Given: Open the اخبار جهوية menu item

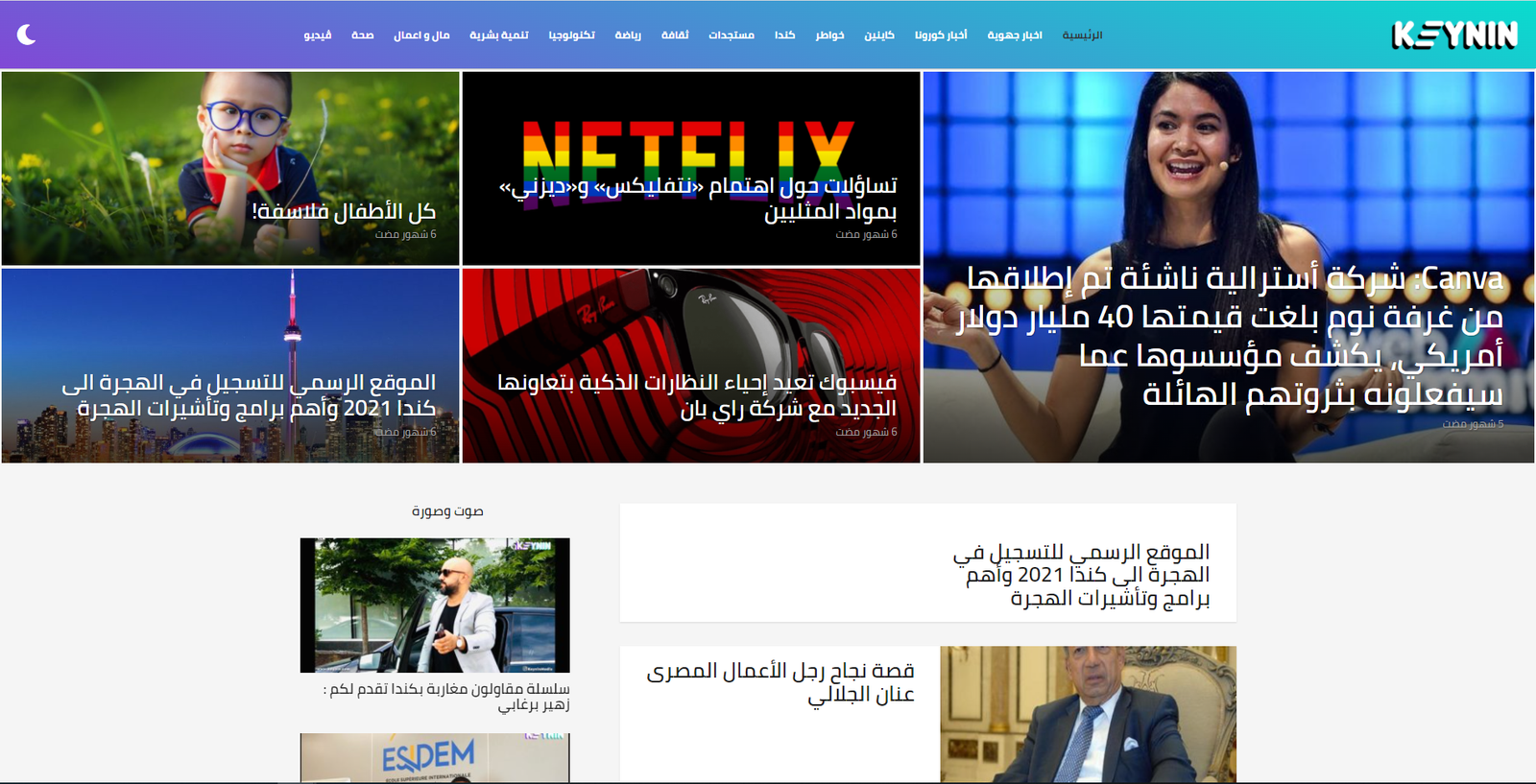Looking at the screenshot, I should coord(1015,36).
